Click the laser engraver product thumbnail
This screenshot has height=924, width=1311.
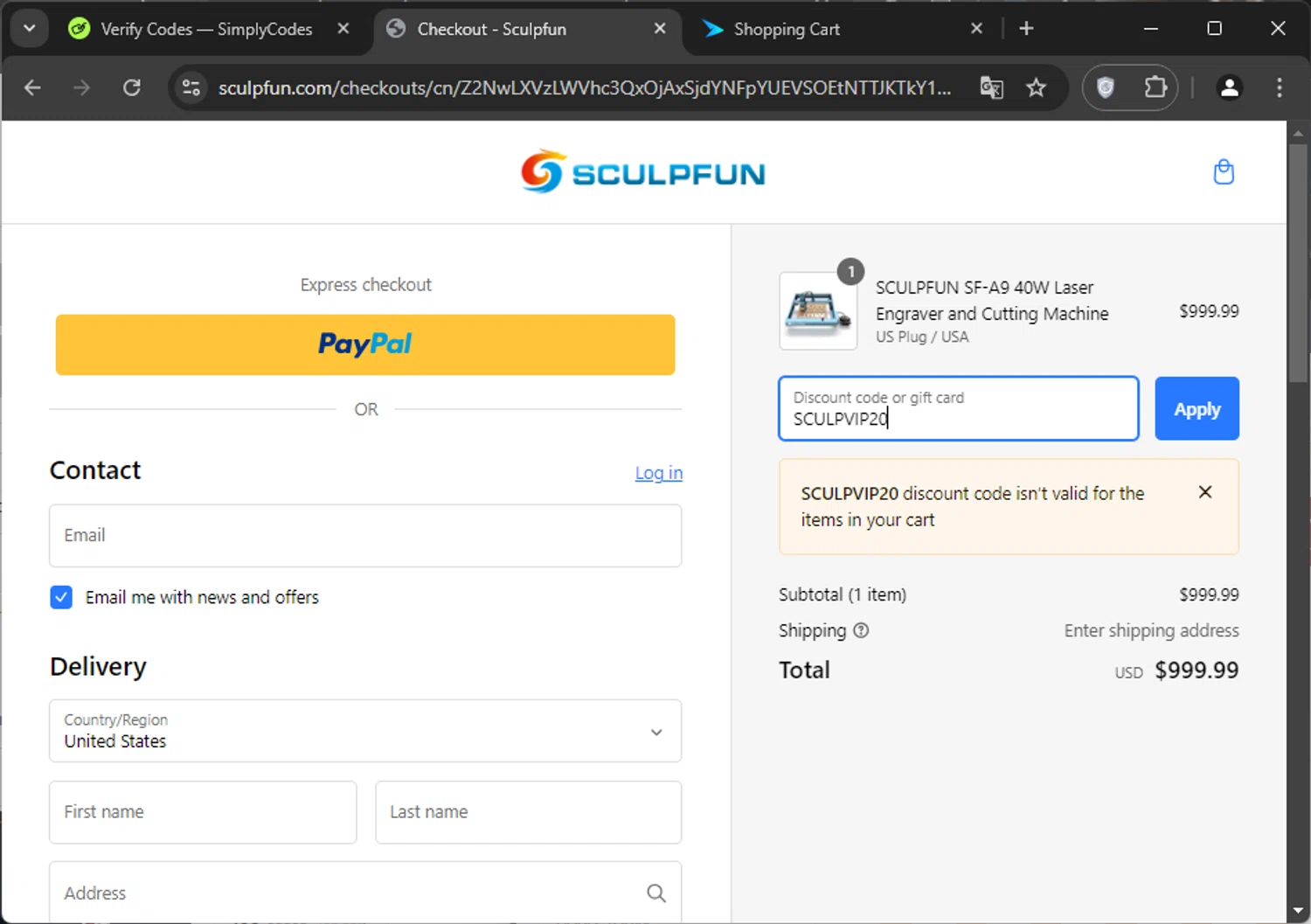tap(818, 311)
